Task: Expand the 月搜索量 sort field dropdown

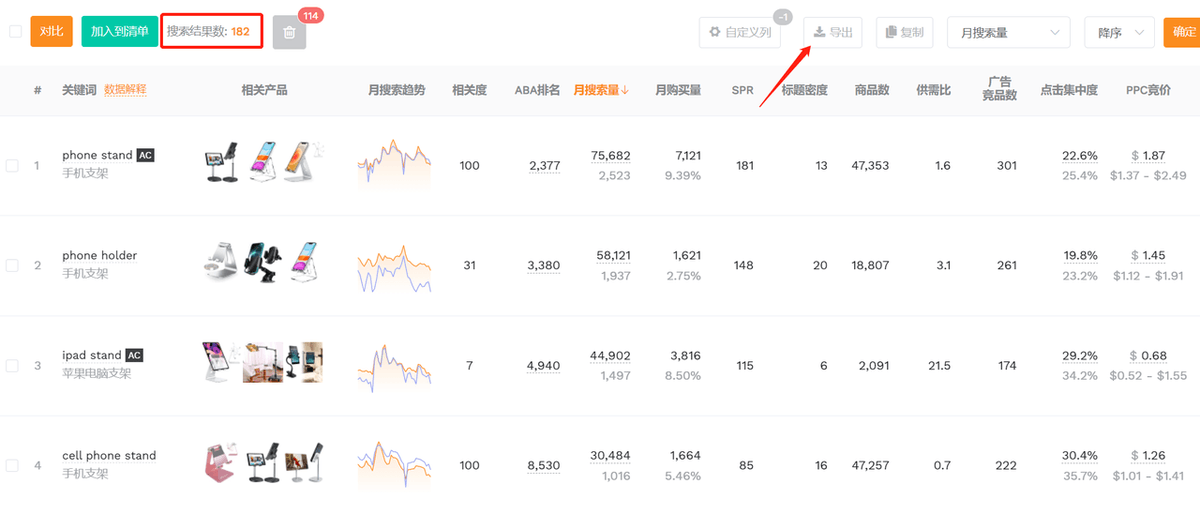Action: [x=1008, y=32]
